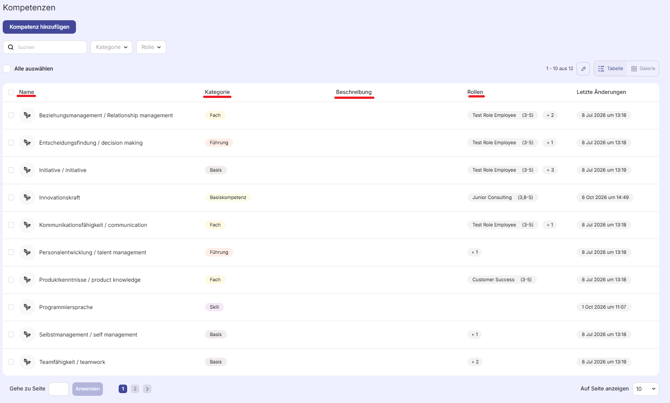Sort by the Kategorie column header
This screenshot has height=403, width=670.
217,92
